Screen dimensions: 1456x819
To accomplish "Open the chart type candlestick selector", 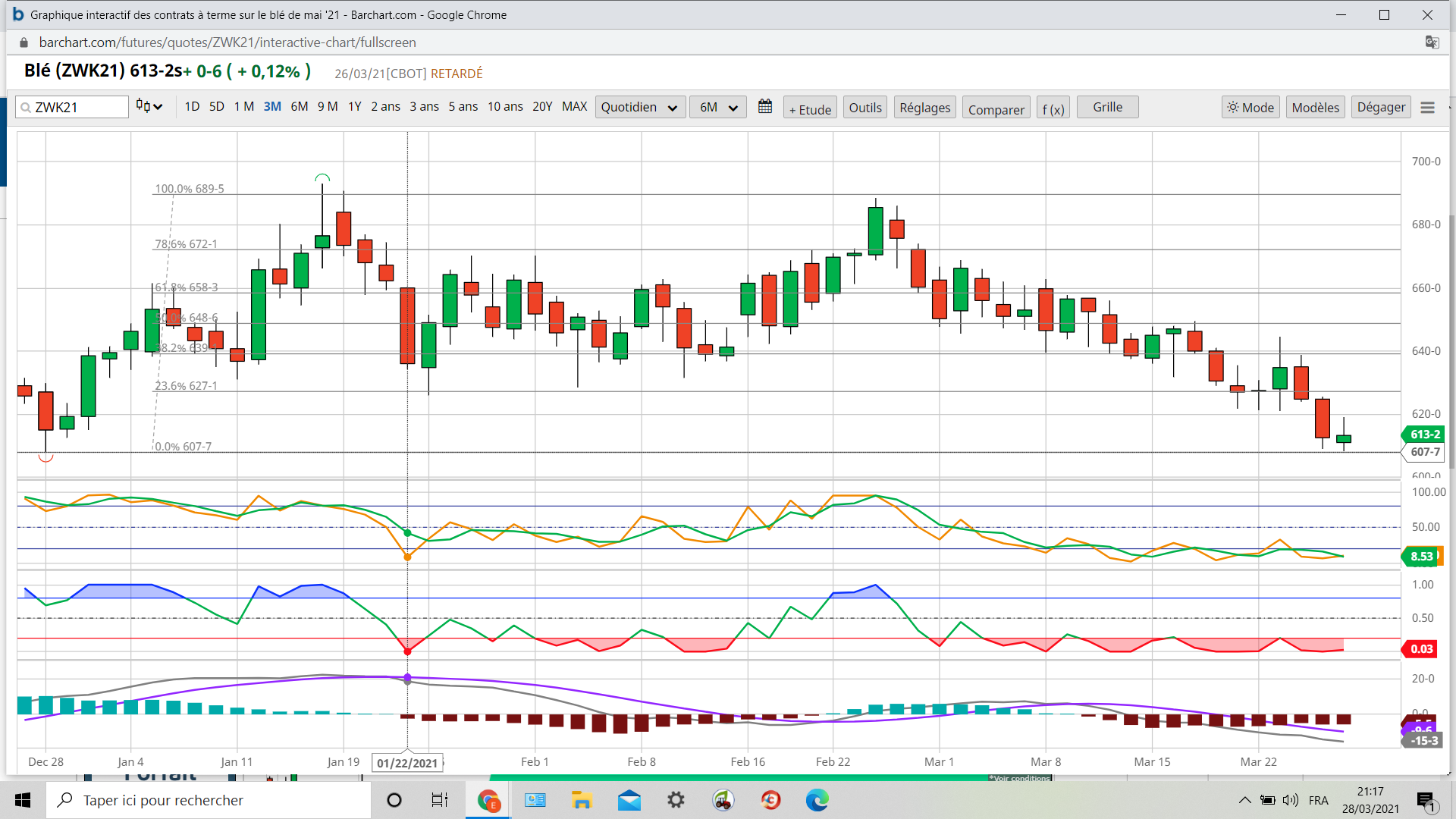I will point(149,107).
